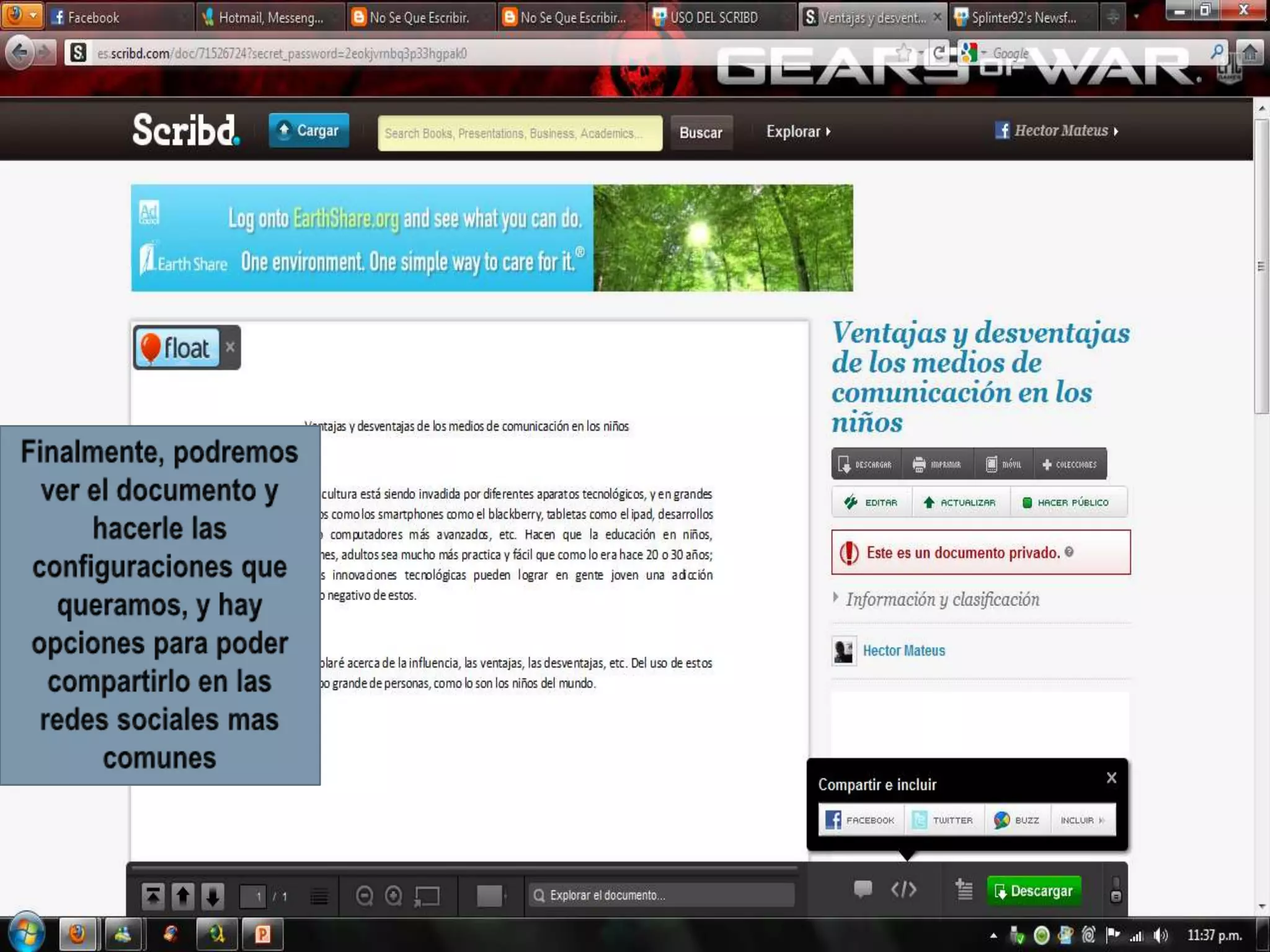Image resolution: width=1270 pixels, height=952 pixels.
Task: Click the Imprimir printer icon
Action: coord(936,464)
